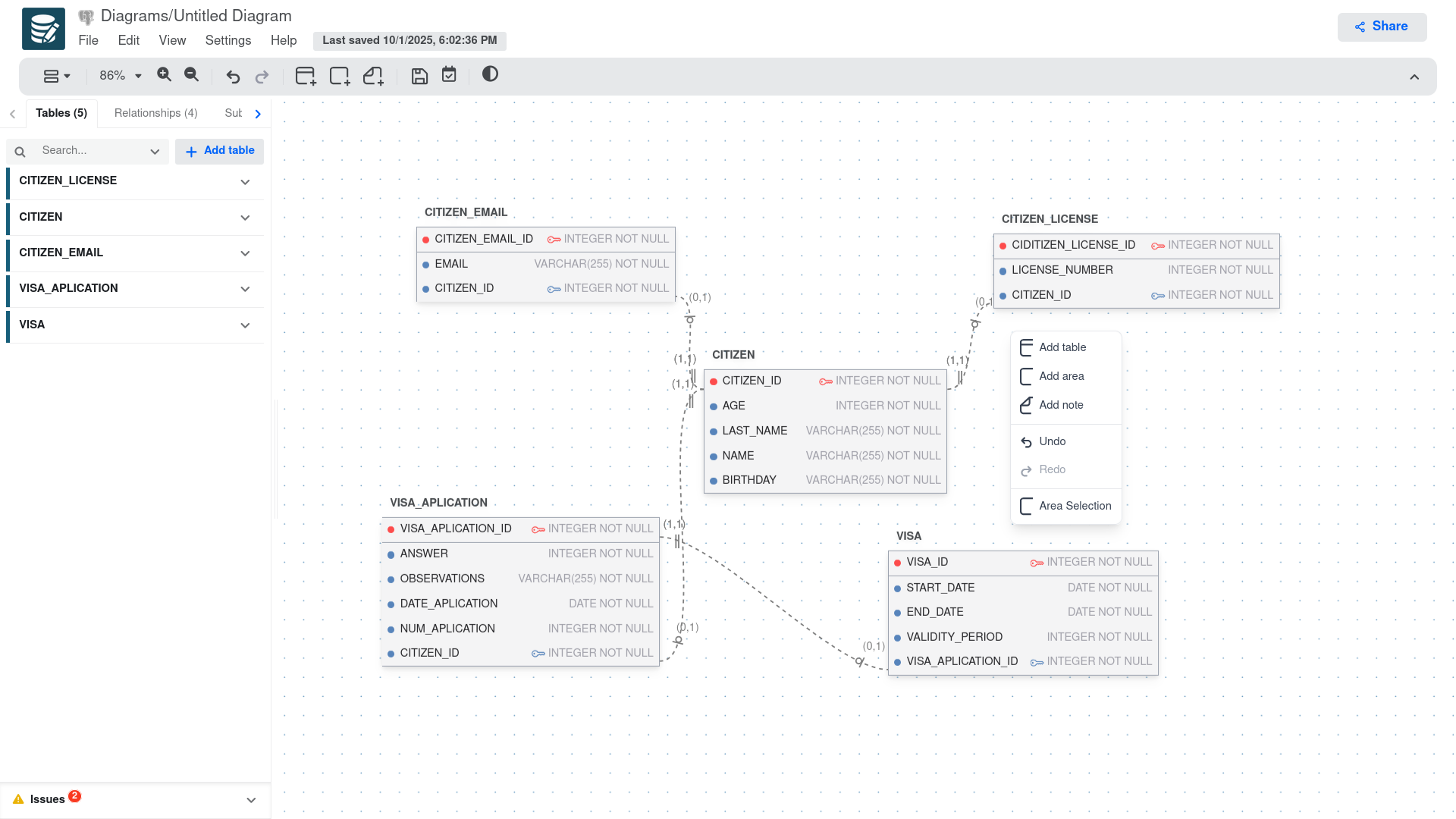Add a note using the toolbar icon

point(372,76)
